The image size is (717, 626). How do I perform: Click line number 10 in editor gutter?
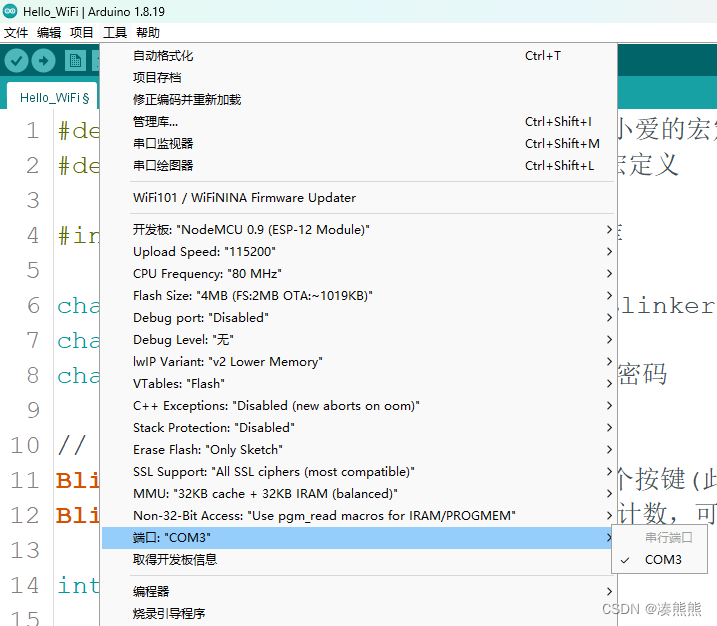tap(25, 445)
